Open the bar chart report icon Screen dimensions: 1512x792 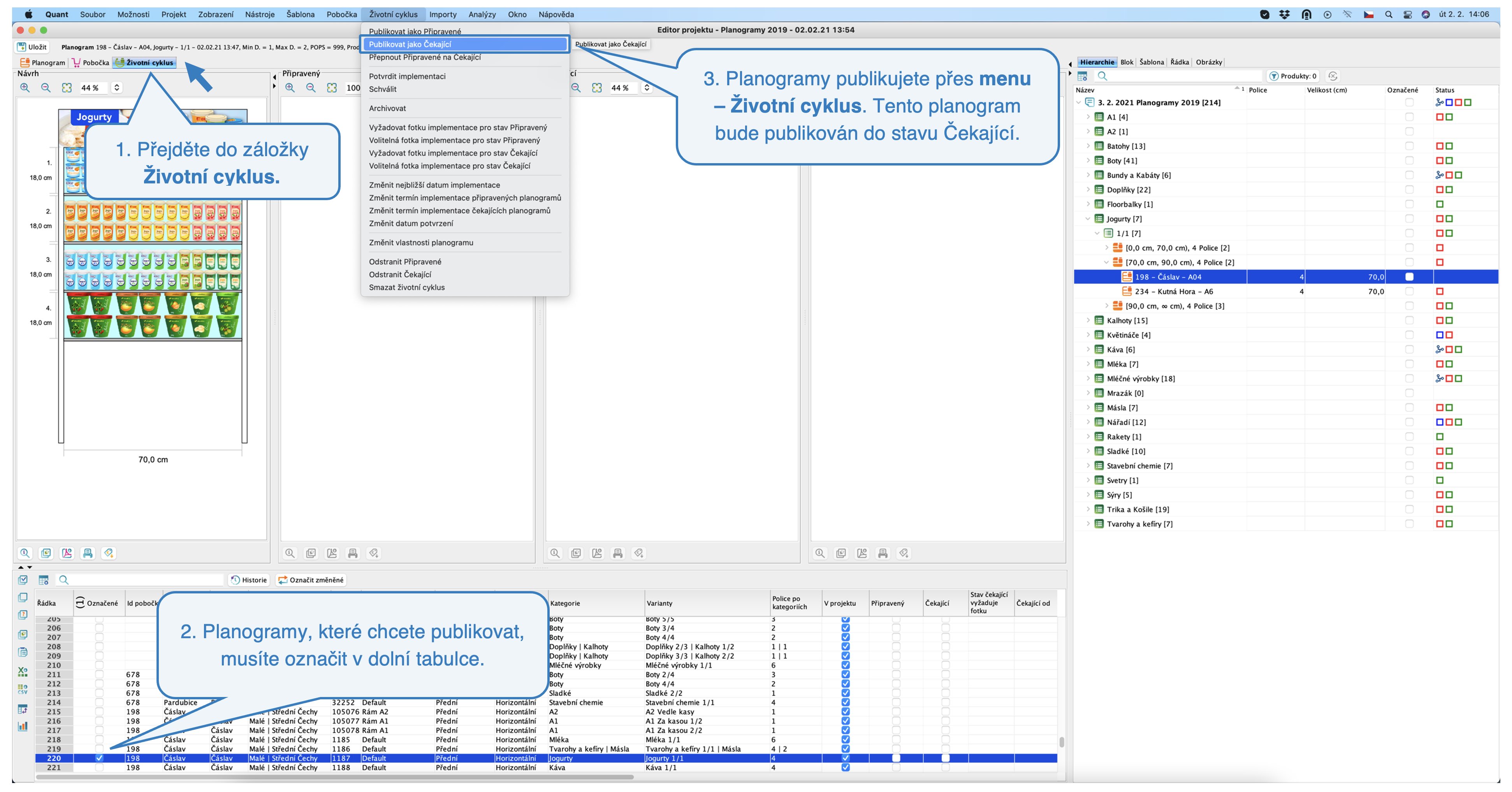(23, 726)
